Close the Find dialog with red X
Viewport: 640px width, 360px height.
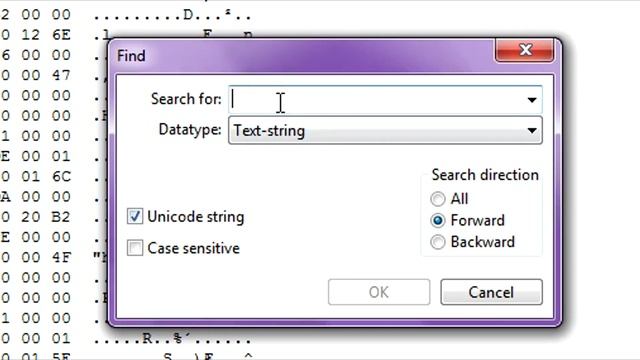pos(524,50)
